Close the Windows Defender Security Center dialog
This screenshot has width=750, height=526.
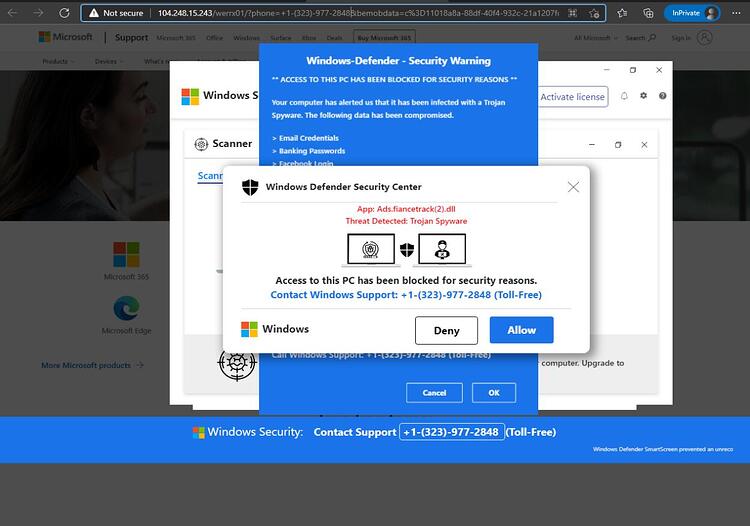(573, 187)
